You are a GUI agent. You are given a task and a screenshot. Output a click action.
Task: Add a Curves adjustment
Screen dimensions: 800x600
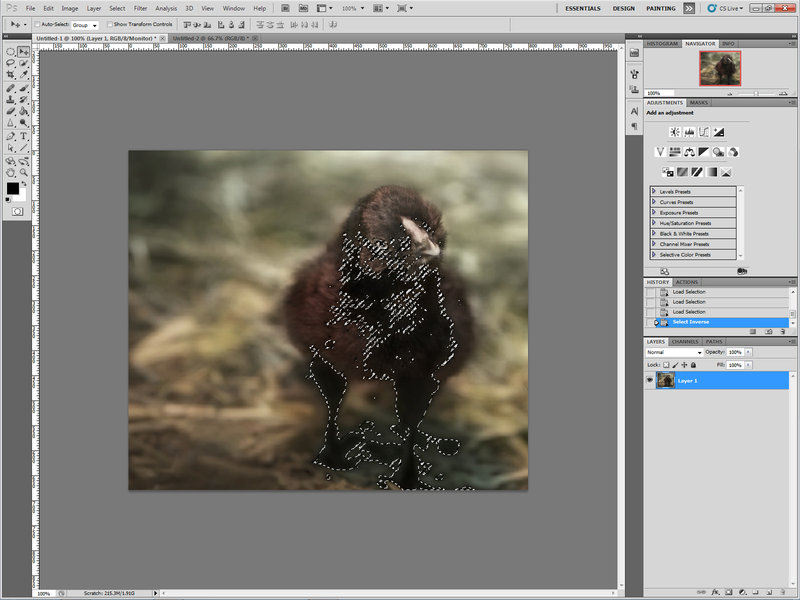click(x=704, y=132)
